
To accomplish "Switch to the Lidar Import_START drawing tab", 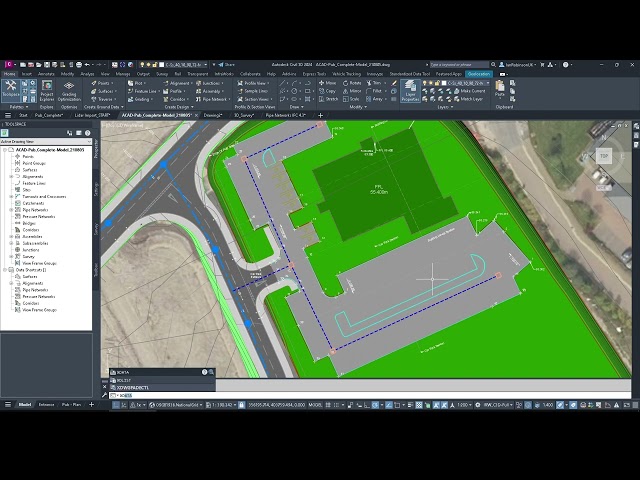I will click(x=92, y=115).
